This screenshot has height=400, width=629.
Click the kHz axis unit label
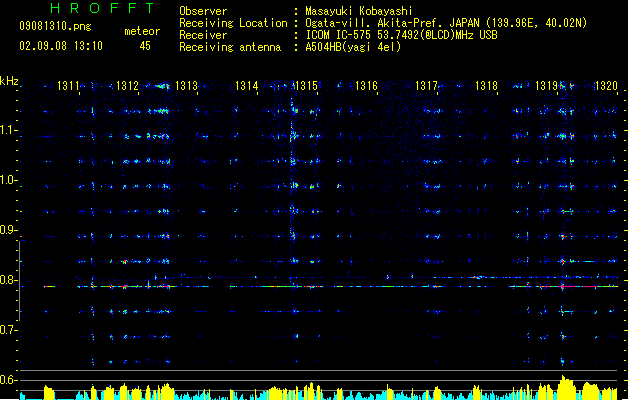(9, 81)
